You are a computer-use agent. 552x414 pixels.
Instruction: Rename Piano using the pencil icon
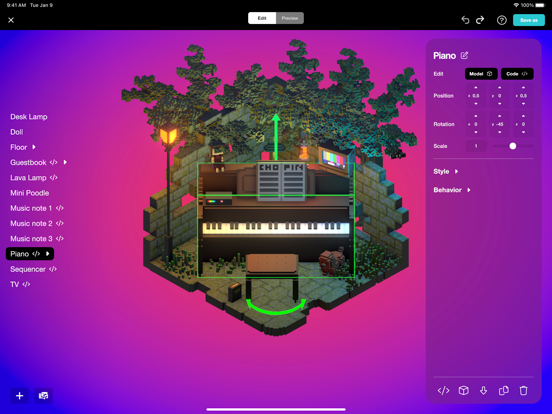(464, 55)
